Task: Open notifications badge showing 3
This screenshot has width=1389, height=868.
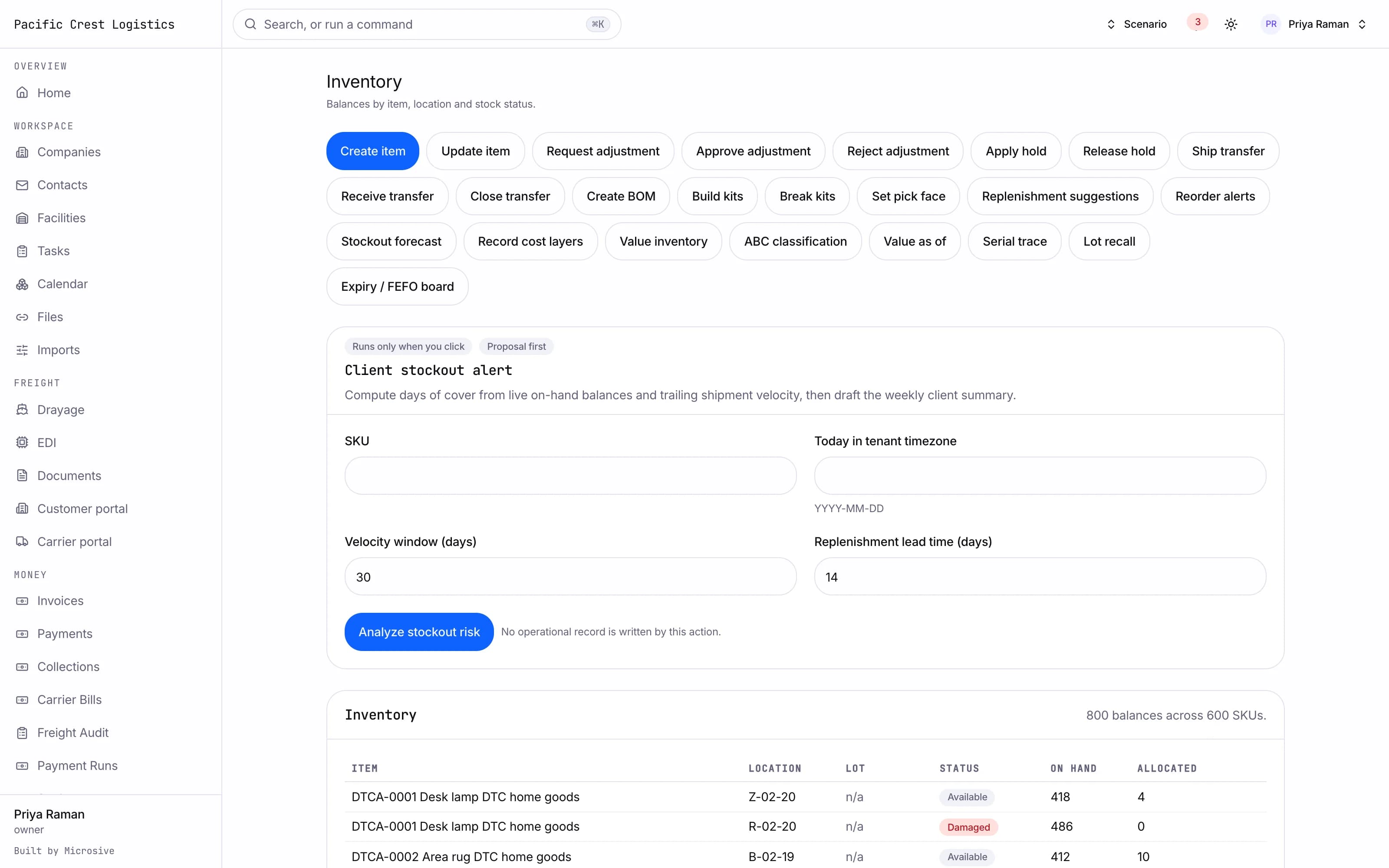Action: 1197,23
